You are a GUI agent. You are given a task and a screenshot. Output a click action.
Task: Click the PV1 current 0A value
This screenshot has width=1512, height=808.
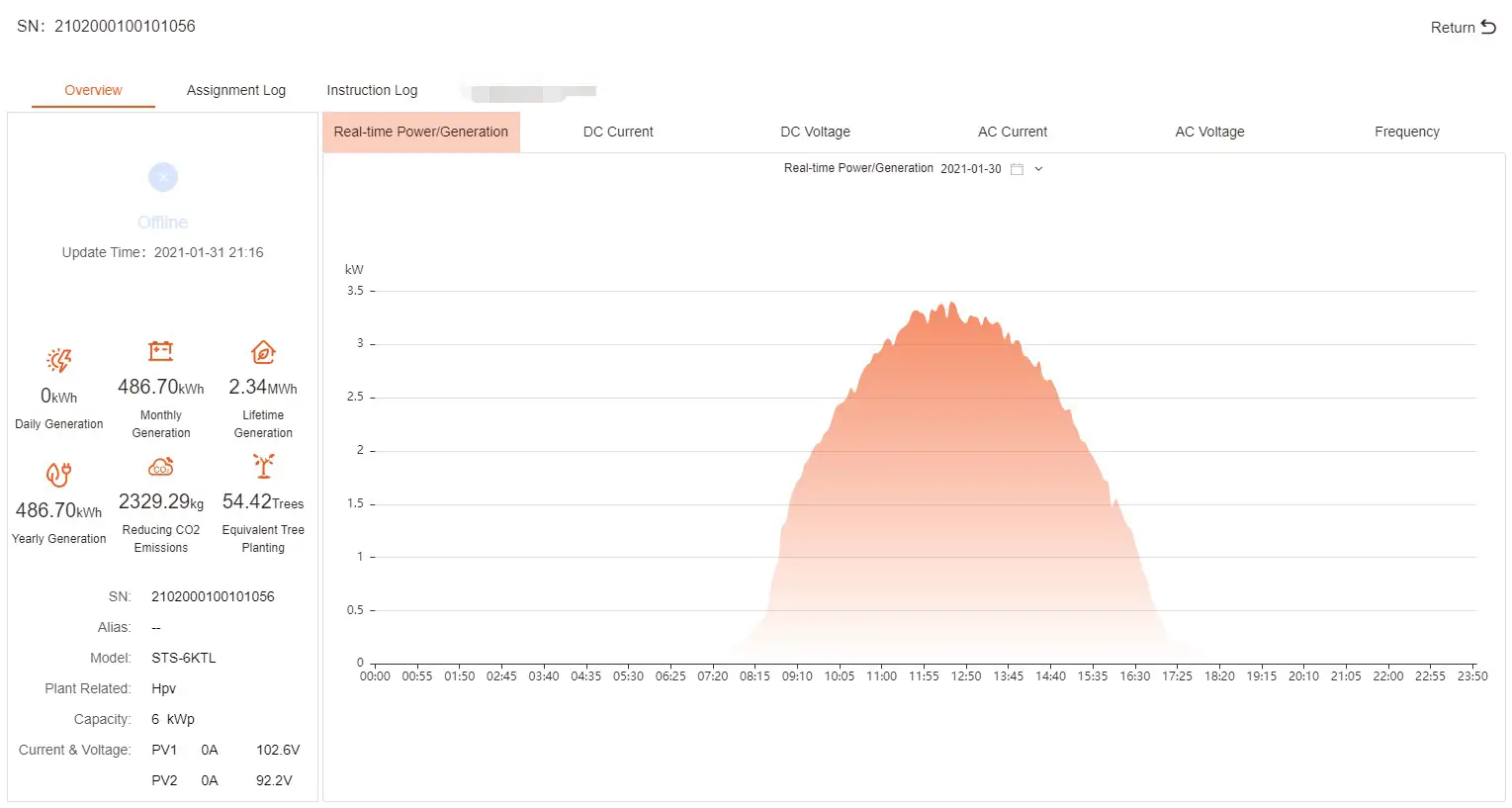(210, 750)
